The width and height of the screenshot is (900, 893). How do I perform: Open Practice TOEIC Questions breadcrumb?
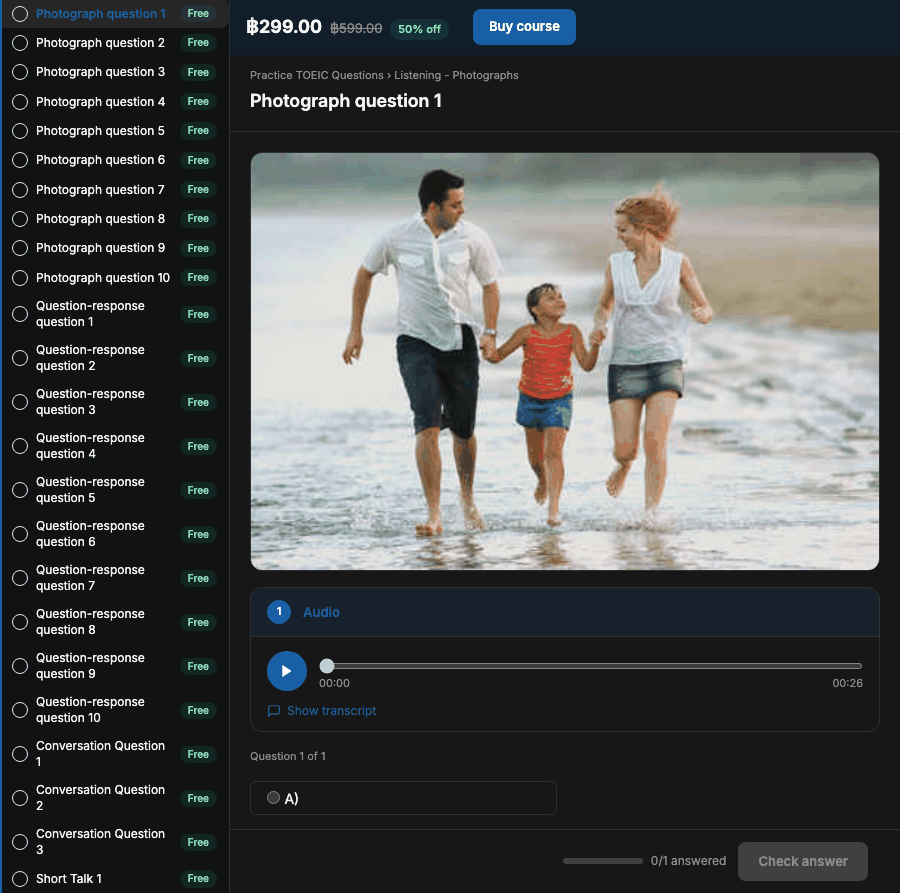point(317,75)
